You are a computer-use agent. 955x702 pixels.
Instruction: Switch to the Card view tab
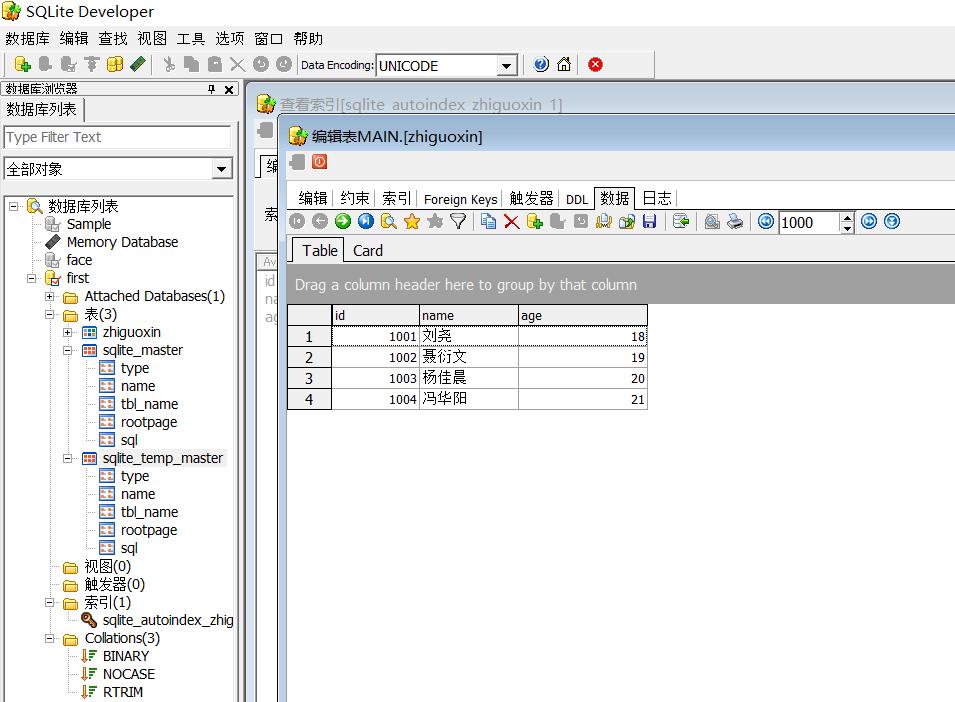point(367,250)
